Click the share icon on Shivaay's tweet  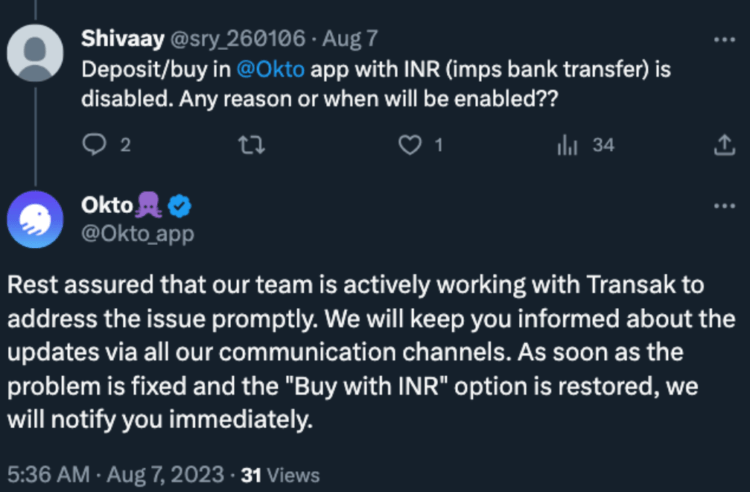(x=722, y=146)
